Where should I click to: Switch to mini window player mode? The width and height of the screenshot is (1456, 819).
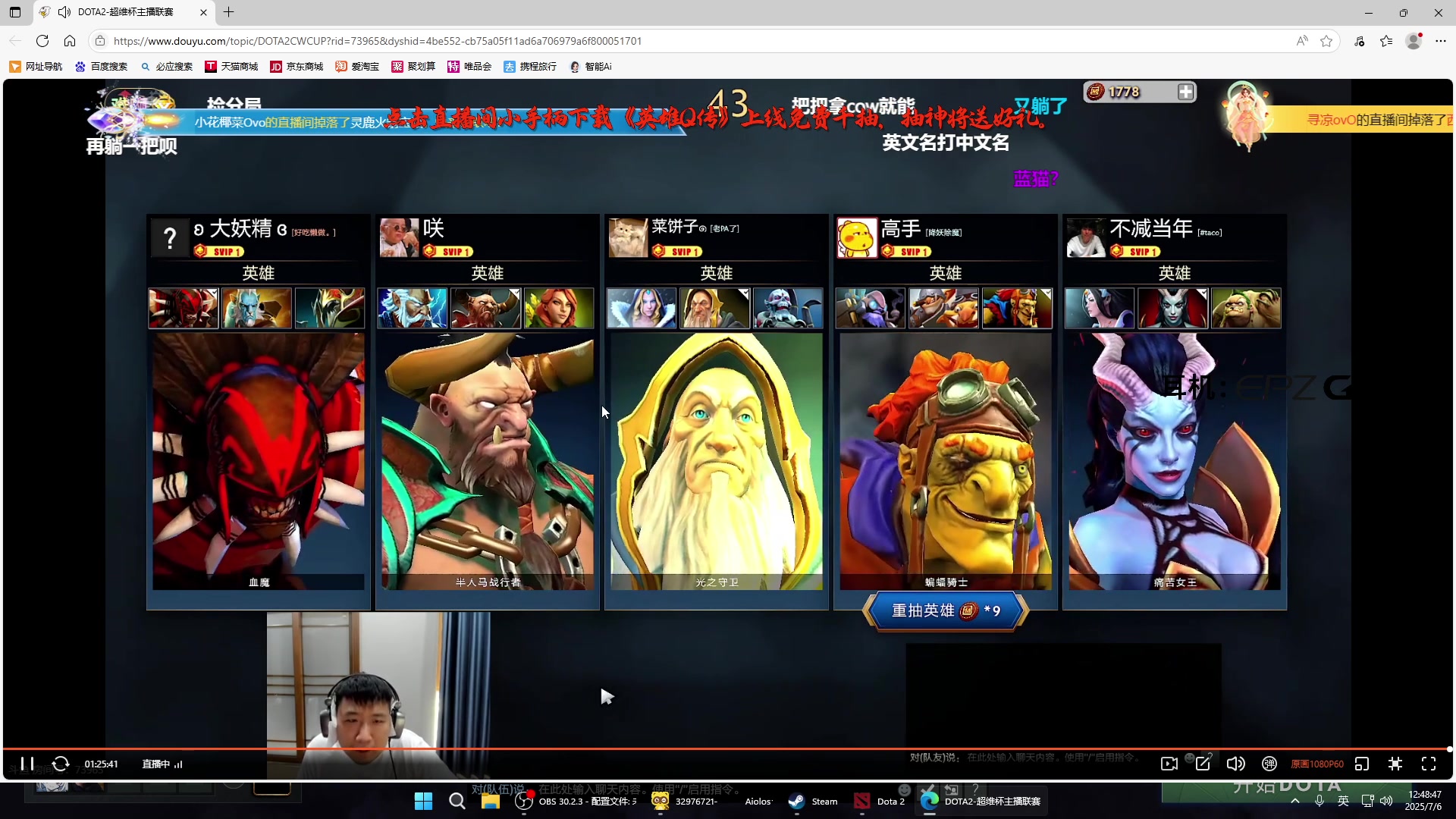[1362, 764]
